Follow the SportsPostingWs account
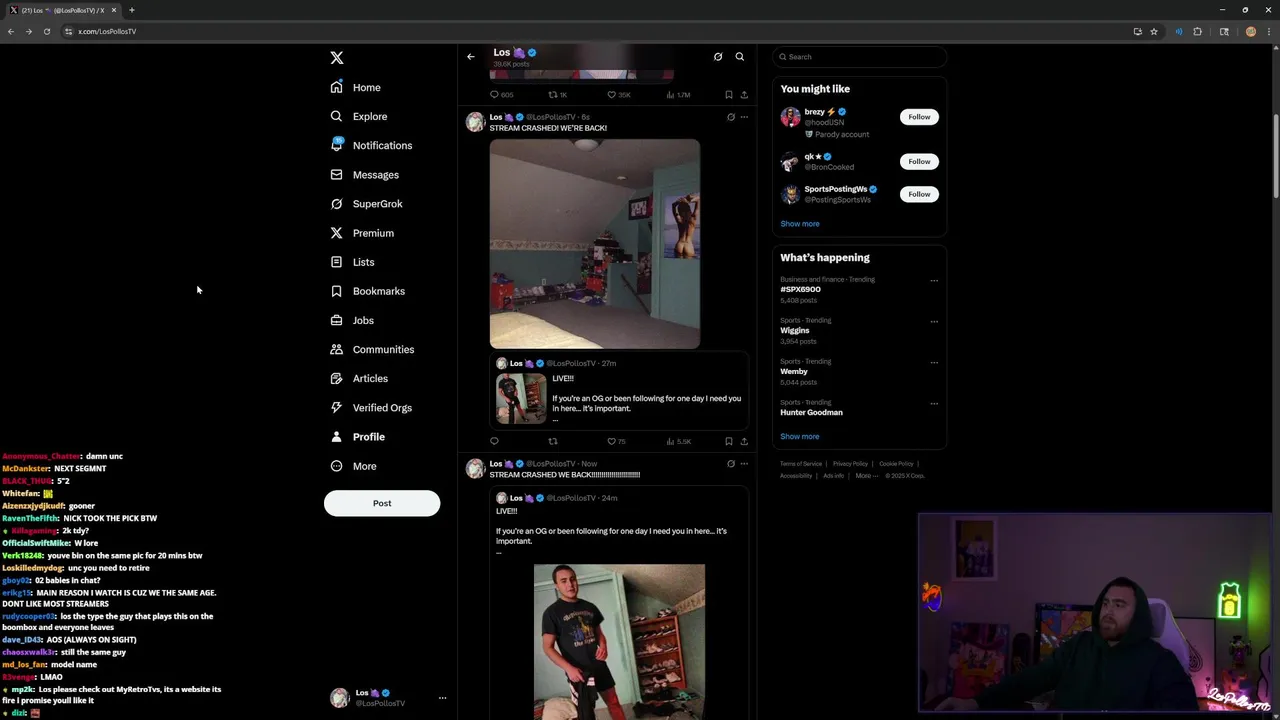This screenshot has height=720, width=1280. pyautogui.click(x=919, y=194)
